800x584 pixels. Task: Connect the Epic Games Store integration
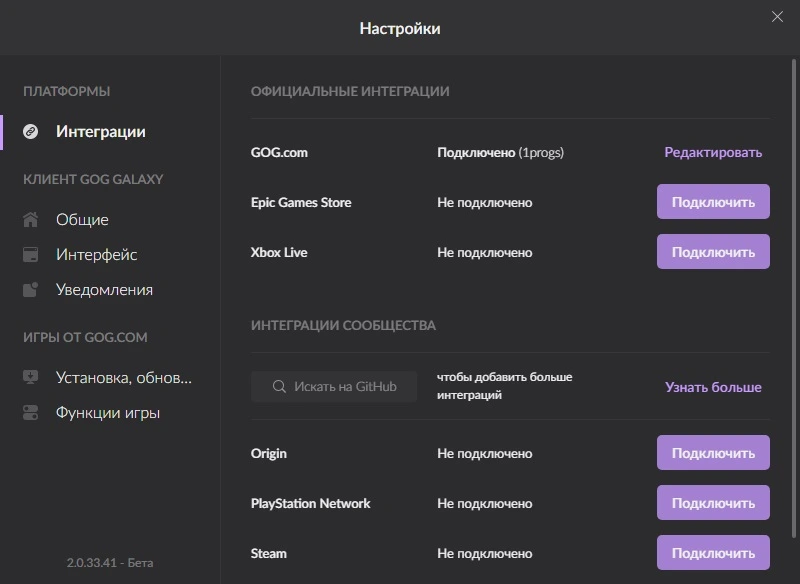(713, 202)
